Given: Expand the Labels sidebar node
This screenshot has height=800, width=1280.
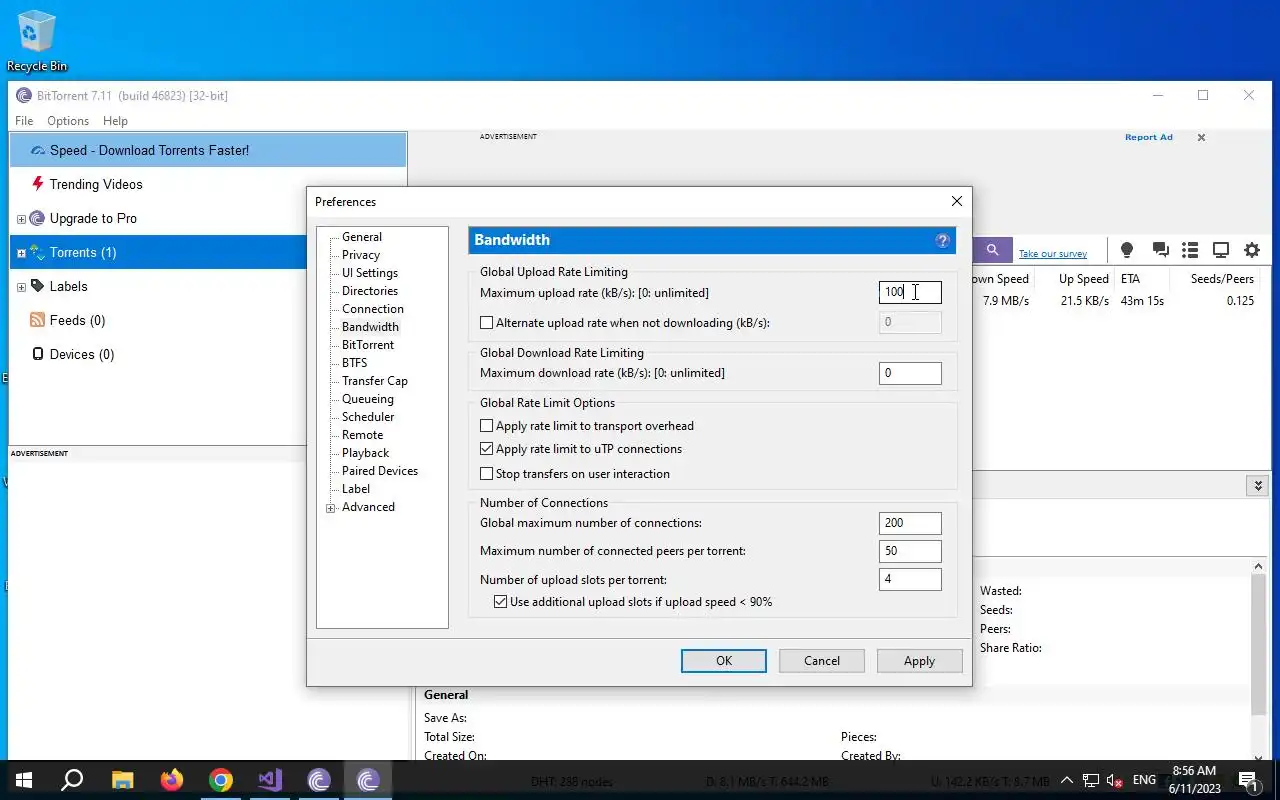Looking at the screenshot, I should point(21,287).
